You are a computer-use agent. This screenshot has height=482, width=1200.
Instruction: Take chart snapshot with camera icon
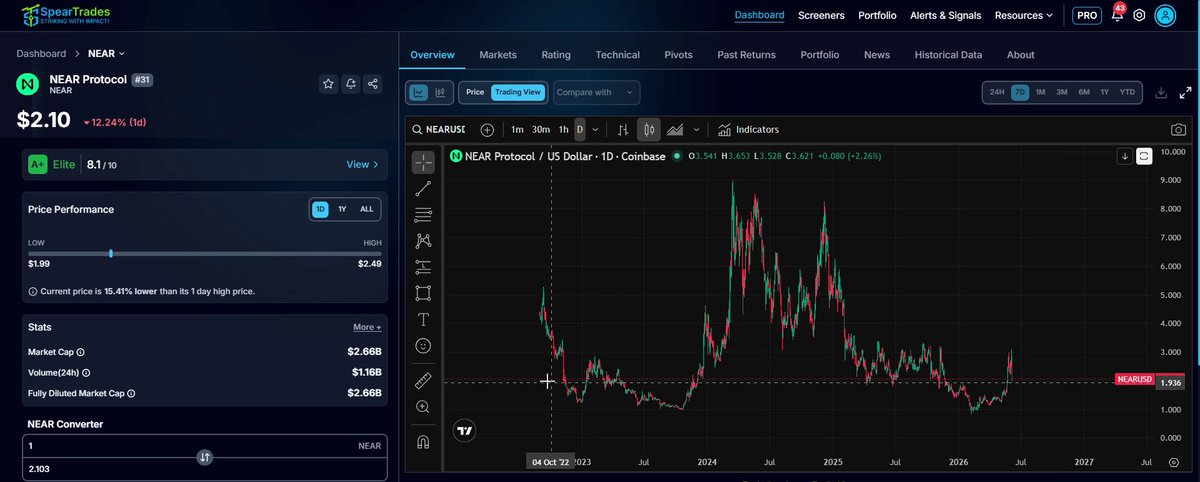pos(1179,129)
